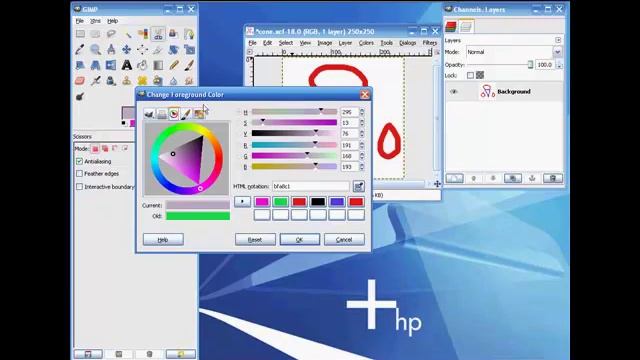Open the Layers panel tab menu button
Image resolution: width=640 pixels, height=360 pixels.
click(558, 40)
